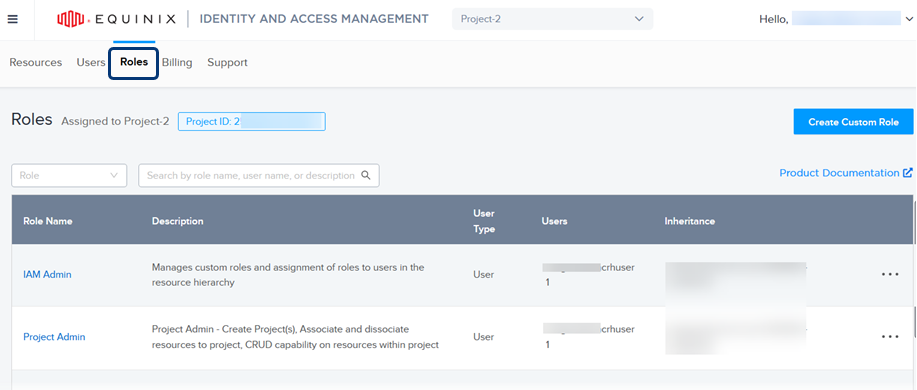Click the Equinix logo

click(116, 19)
